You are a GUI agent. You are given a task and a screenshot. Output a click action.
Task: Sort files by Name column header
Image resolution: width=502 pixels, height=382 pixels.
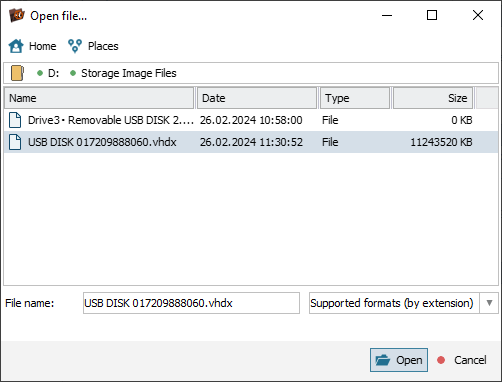point(99,98)
